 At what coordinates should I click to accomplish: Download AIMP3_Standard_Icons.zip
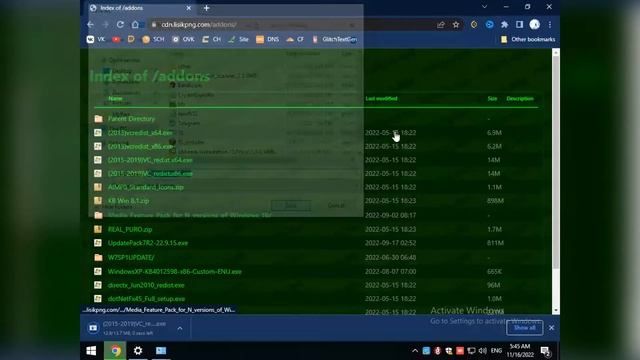click(x=146, y=187)
